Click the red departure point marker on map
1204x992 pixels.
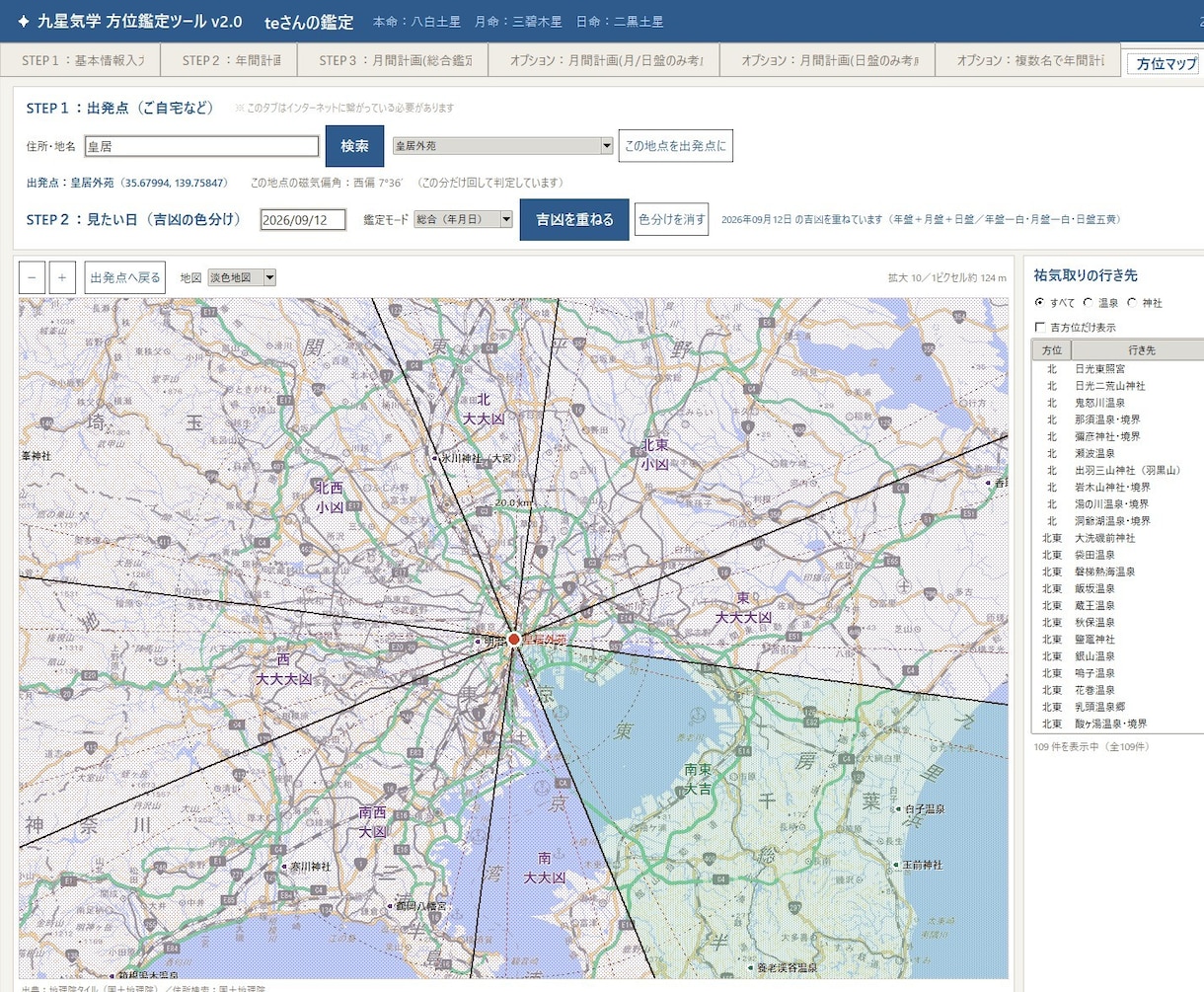[513, 640]
